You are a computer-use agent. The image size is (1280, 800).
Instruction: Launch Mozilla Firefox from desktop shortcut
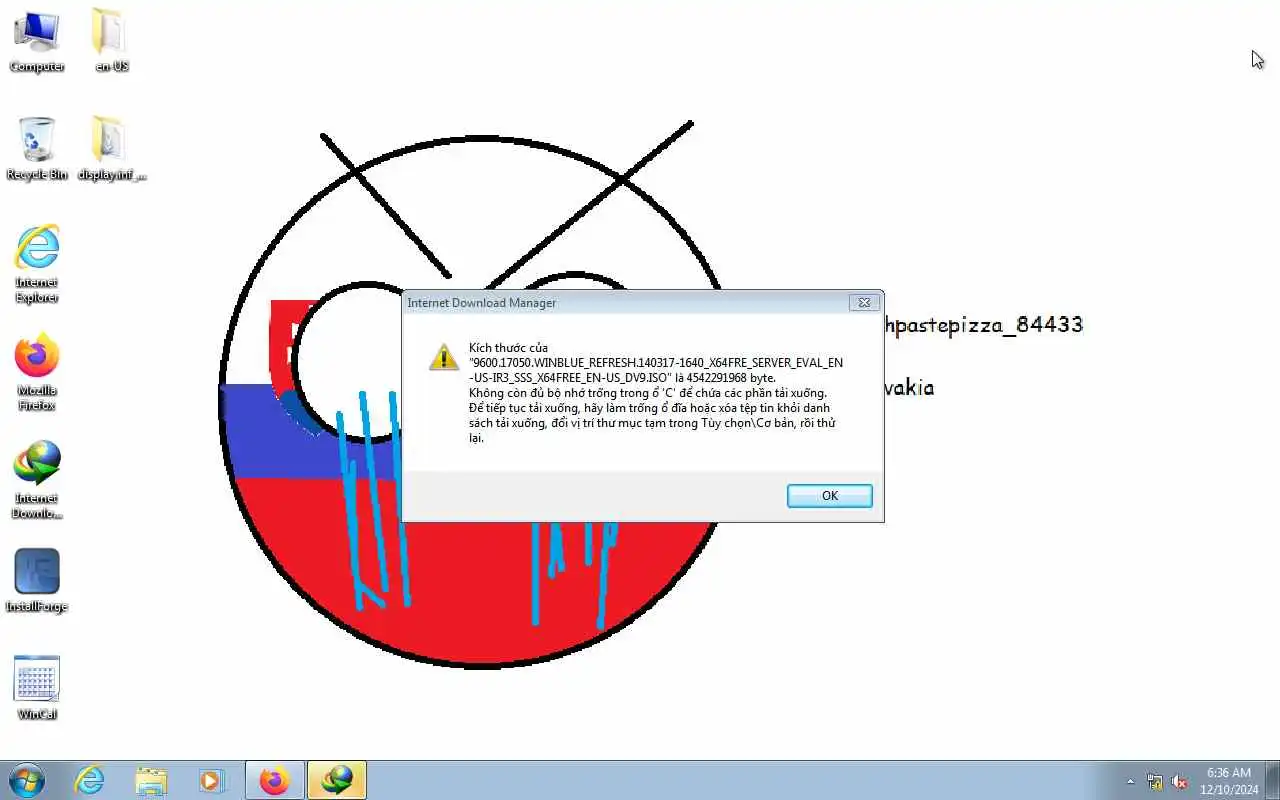point(37,371)
